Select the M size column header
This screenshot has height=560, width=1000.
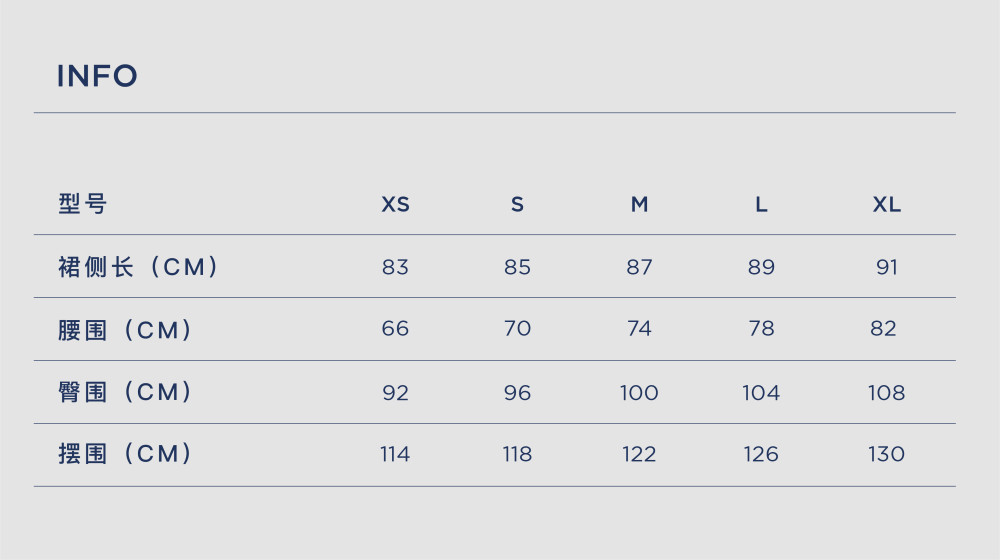pyautogui.click(x=640, y=204)
